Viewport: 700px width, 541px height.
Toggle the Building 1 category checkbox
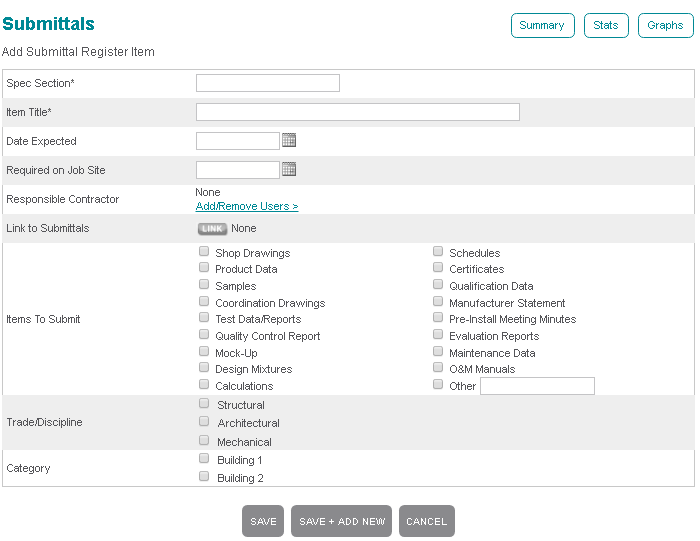click(x=205, y=459)
